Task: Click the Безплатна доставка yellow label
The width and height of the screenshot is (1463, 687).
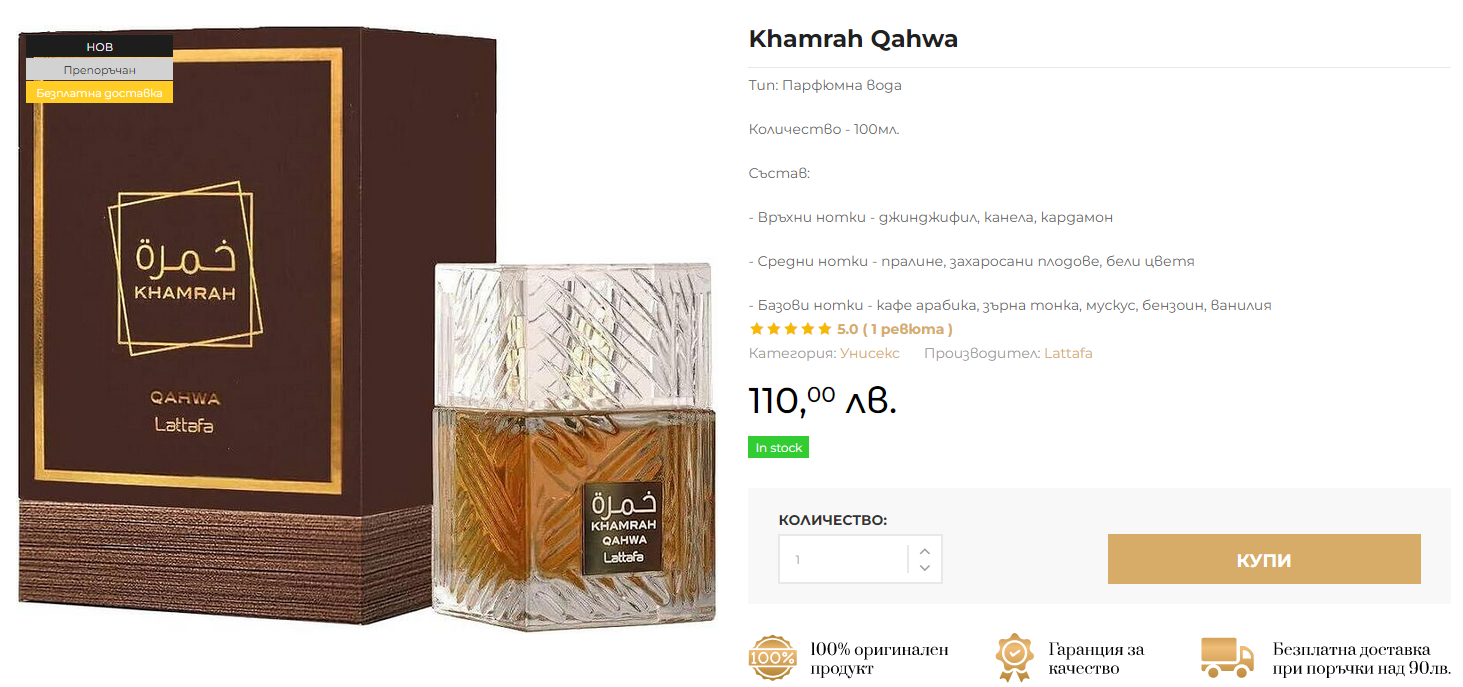Action: click(x=100, y=93)
